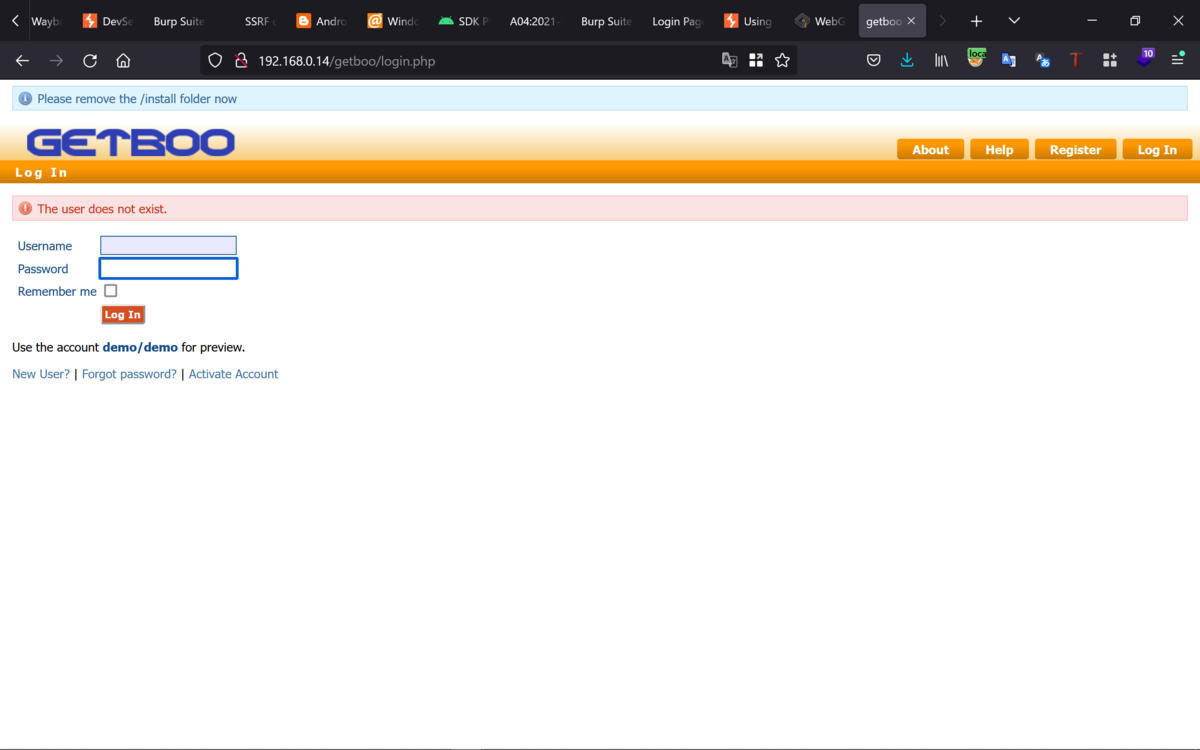Click 'The user does not exist.' error message
The image size is (1200, 750).
(x=102, y=209)
